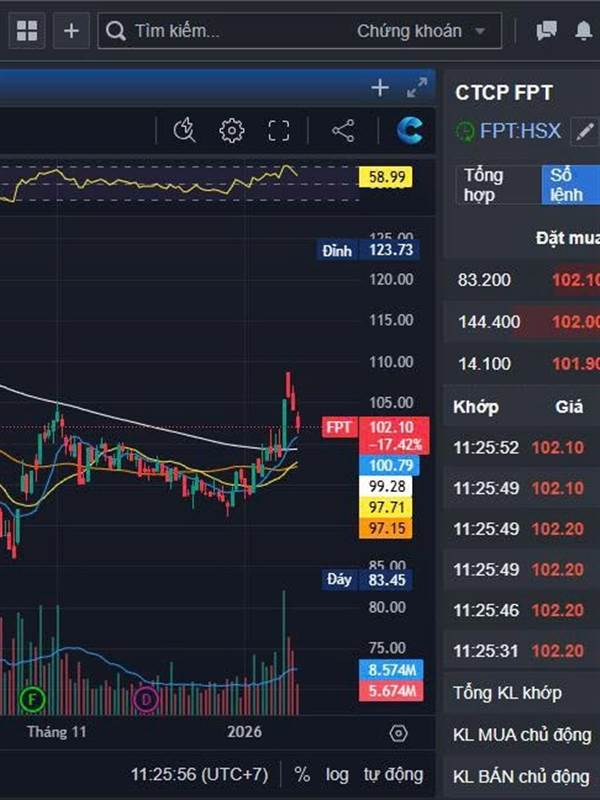The height and width of the screenshot is (800, 600).
Task: Share the chart
Action: pos(343,131)
